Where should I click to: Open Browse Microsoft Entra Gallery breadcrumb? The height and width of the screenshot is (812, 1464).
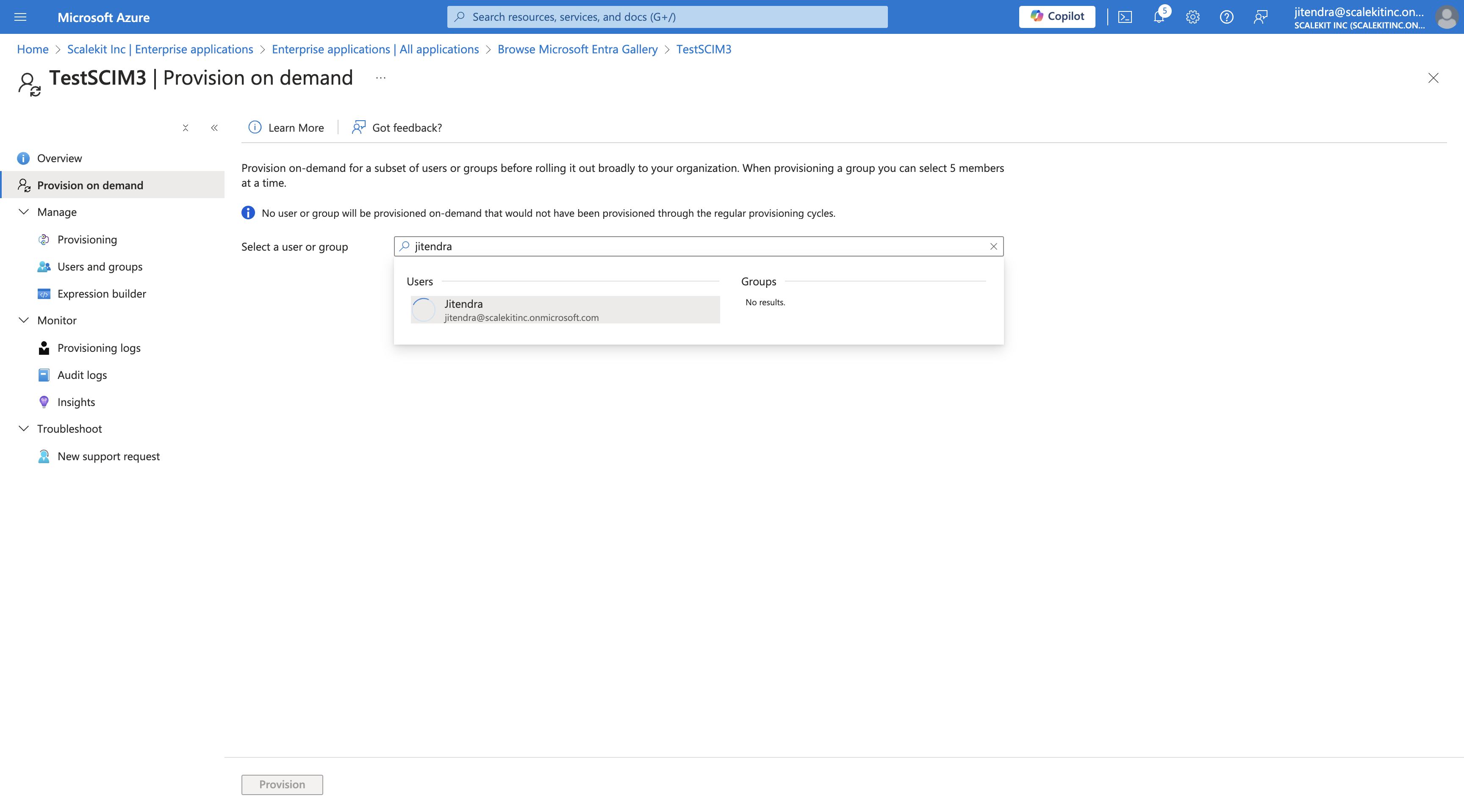(x=577, y=50)
